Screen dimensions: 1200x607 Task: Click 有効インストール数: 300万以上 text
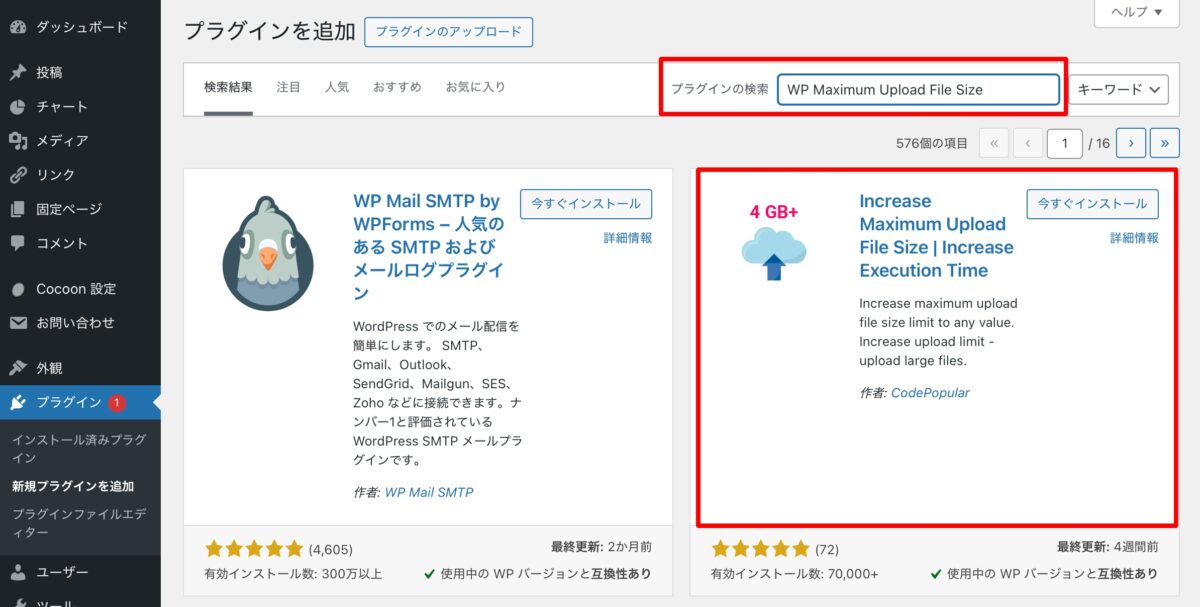(293, 574)
